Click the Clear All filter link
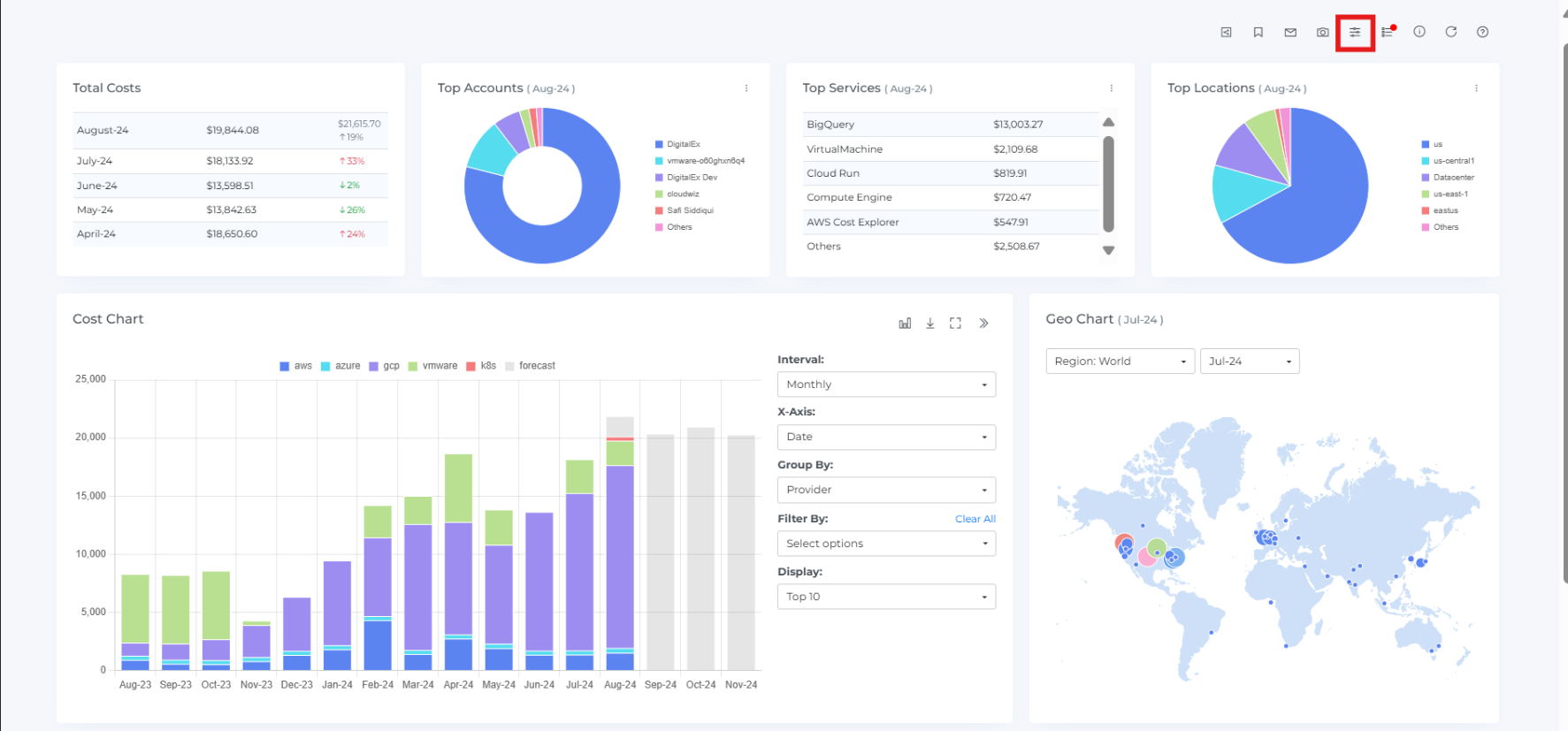Viewport: 1568px width, 731px height. click(975, 519)
